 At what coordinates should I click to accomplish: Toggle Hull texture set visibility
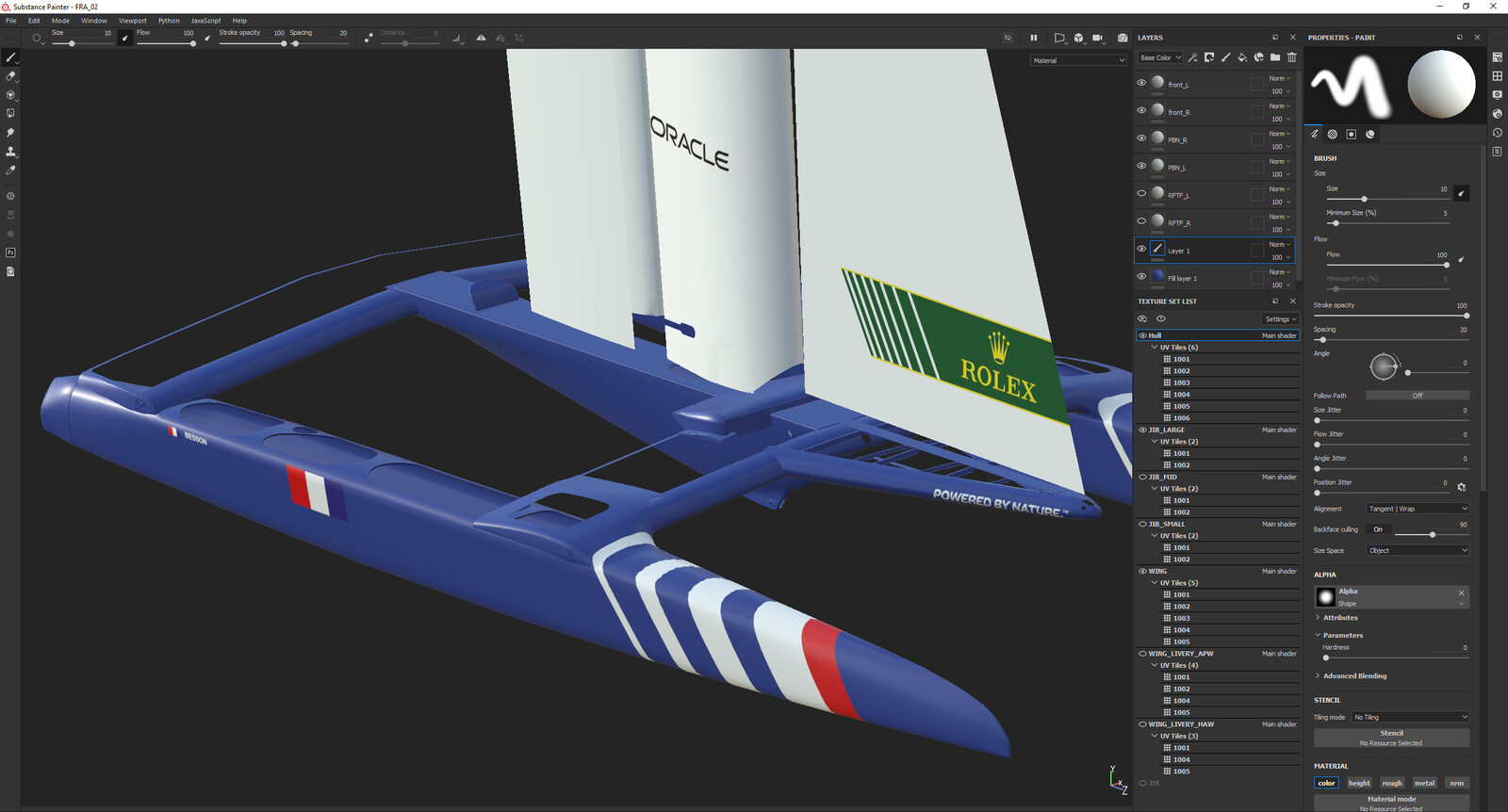click(x=1142, y=335)
